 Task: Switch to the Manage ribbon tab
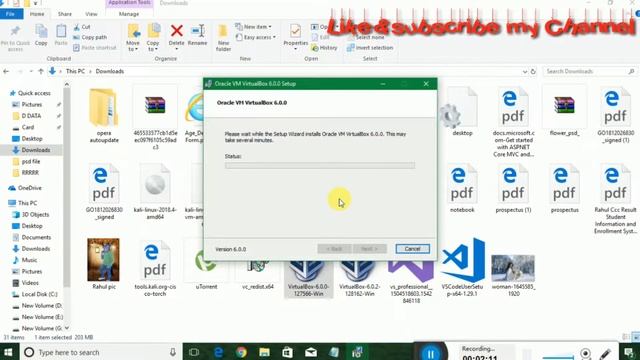point(129,14)
